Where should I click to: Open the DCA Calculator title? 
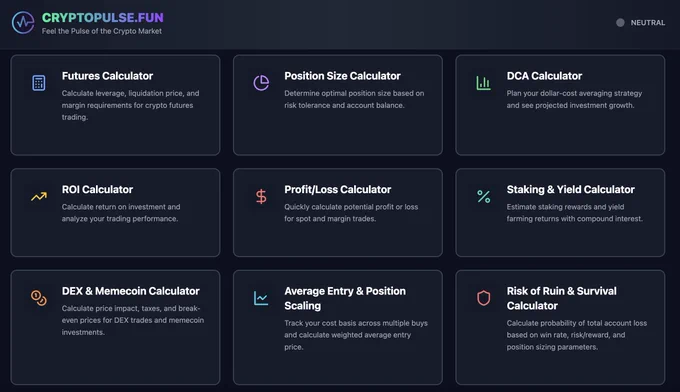tap(544, 76)
